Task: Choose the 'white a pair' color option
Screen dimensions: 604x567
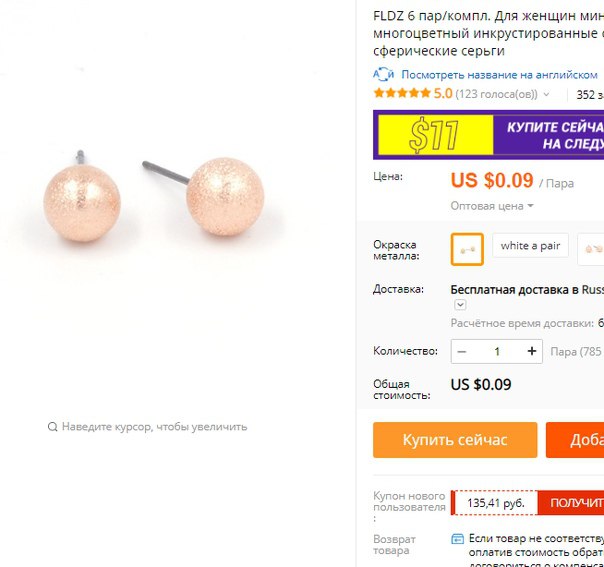Action: [x=530, y=245]
